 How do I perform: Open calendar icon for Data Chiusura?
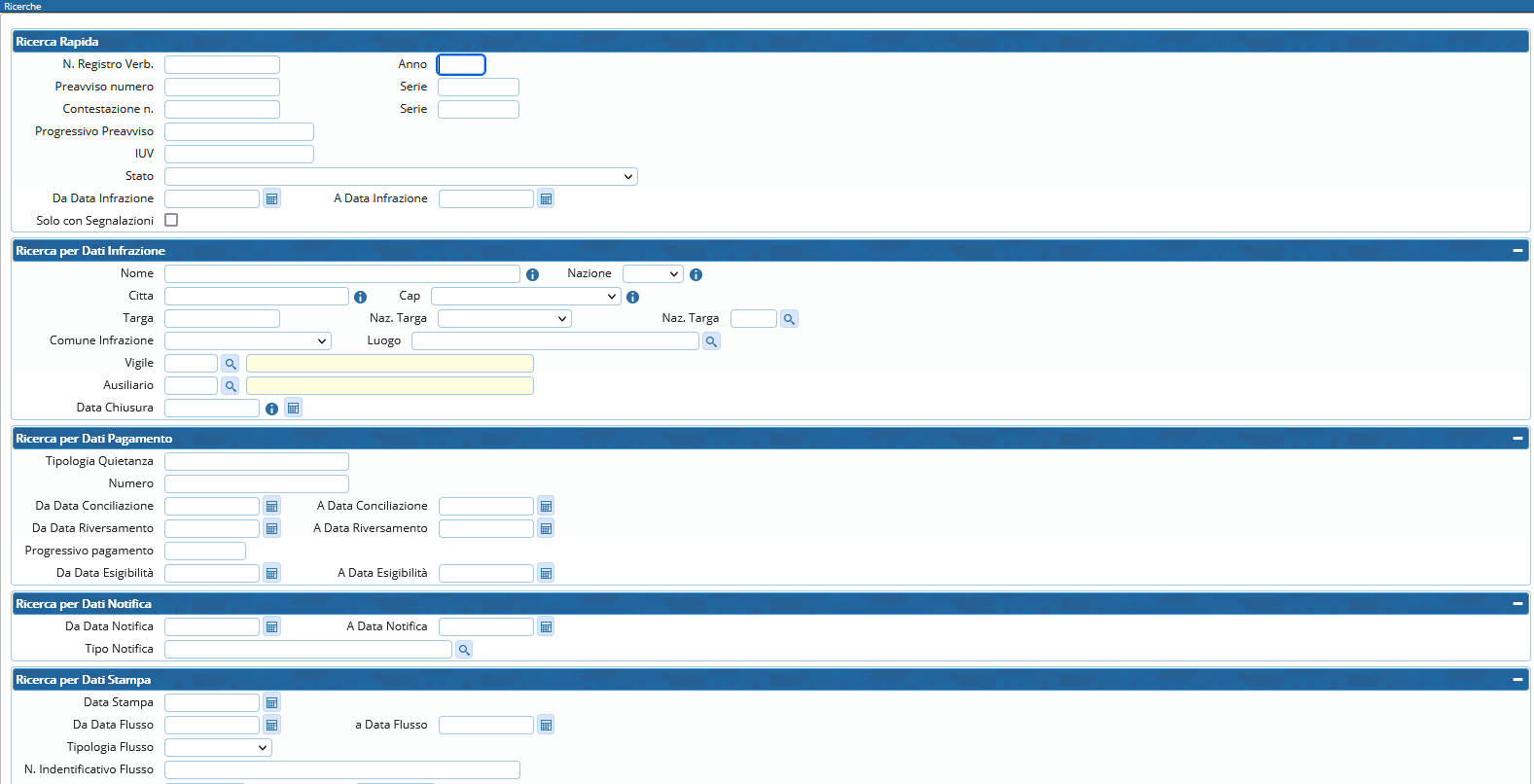[x=293, y=409]
